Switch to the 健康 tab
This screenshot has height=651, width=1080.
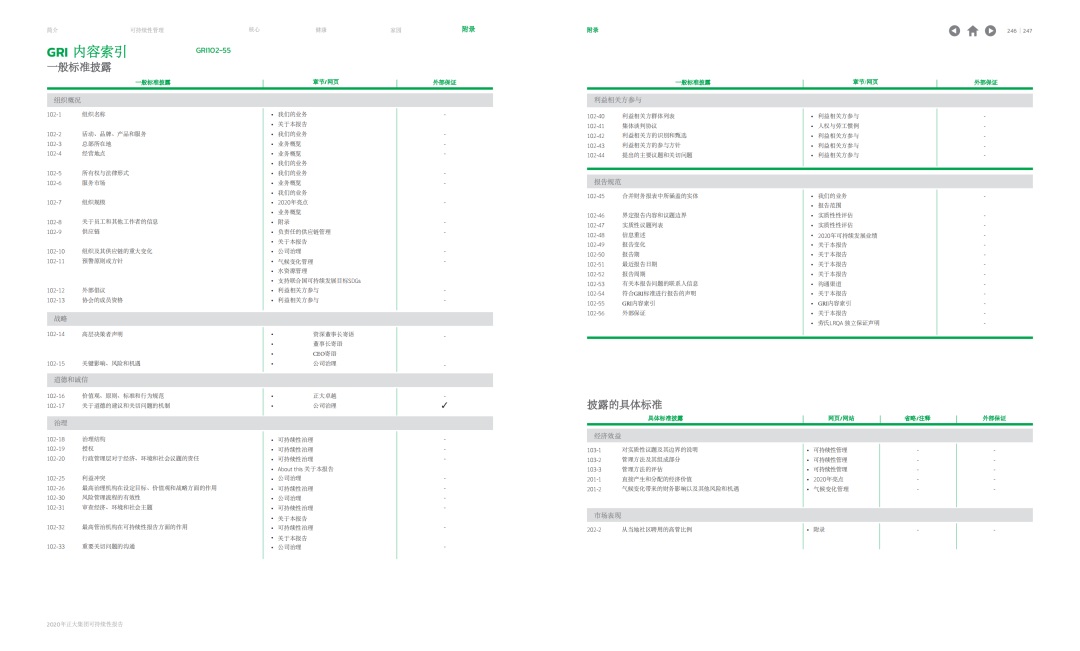click(x=321, y=30)
